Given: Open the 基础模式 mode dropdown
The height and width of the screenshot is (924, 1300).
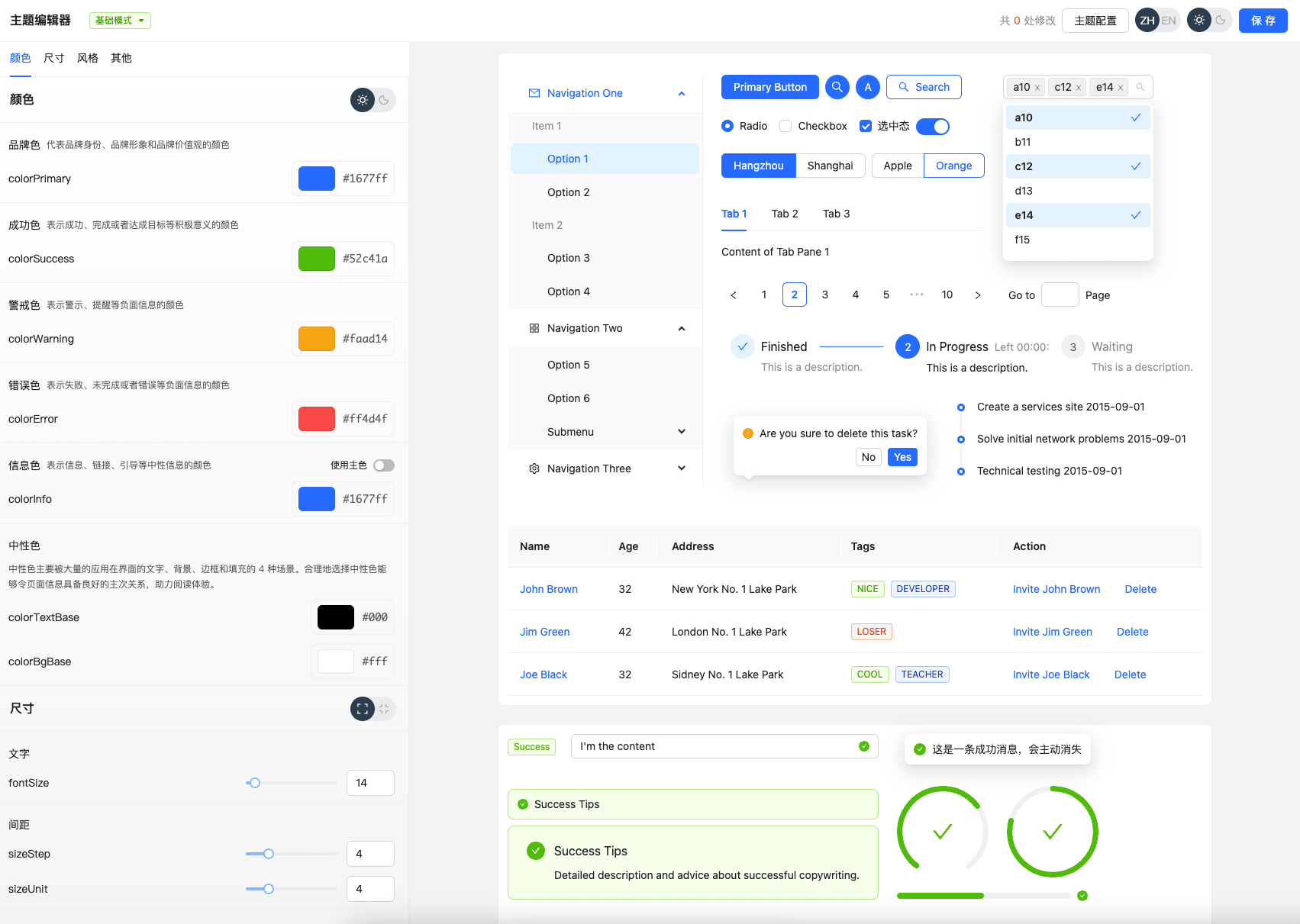Looking at the screenshot, I should click(120, 21).
